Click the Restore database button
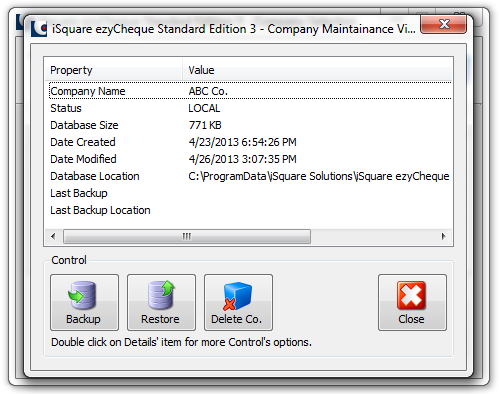Image resolution: width=499 pixels, height=394 pixels. click(161, 302)
